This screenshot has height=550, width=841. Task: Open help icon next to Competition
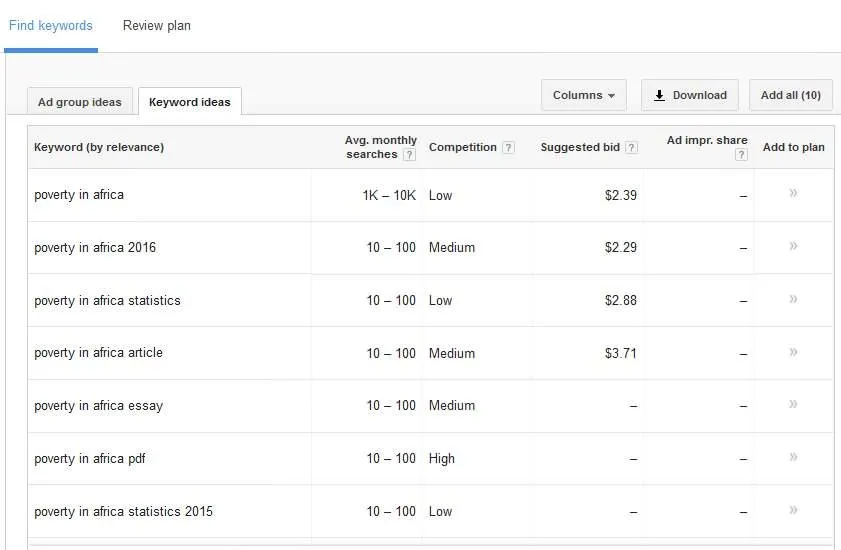click(508, 148)
